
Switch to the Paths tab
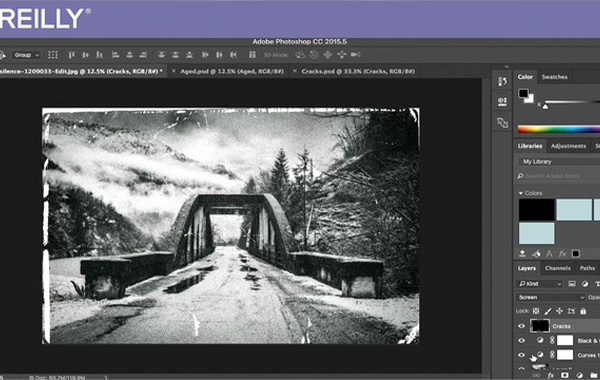587,268
